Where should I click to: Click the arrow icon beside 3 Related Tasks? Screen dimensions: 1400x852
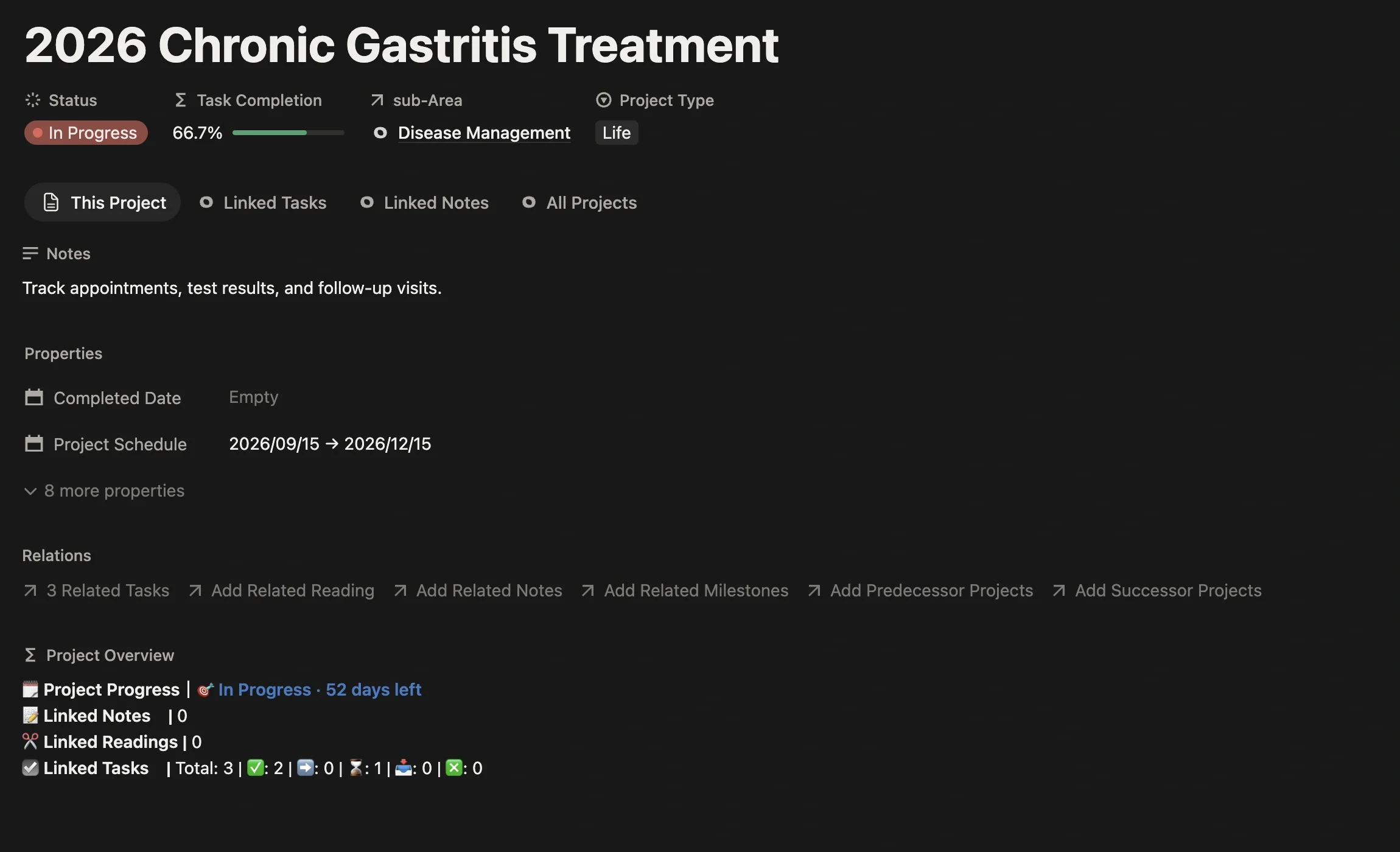[x=30, y=590]
